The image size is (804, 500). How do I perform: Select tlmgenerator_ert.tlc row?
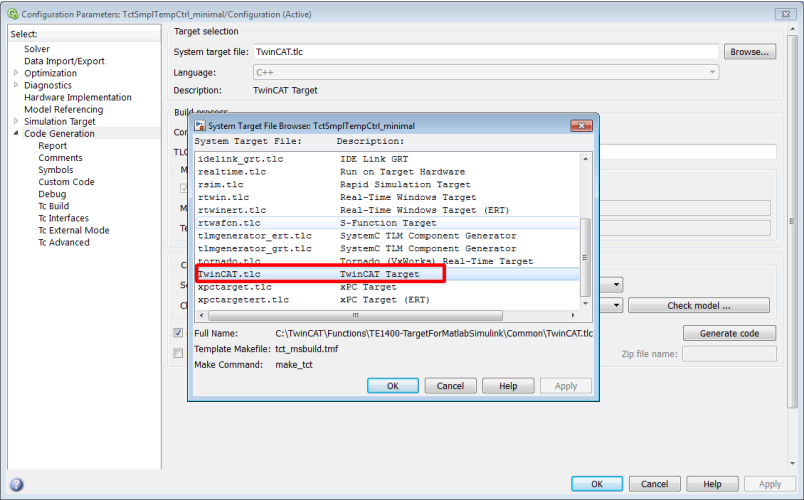click(x=388, y=236)
